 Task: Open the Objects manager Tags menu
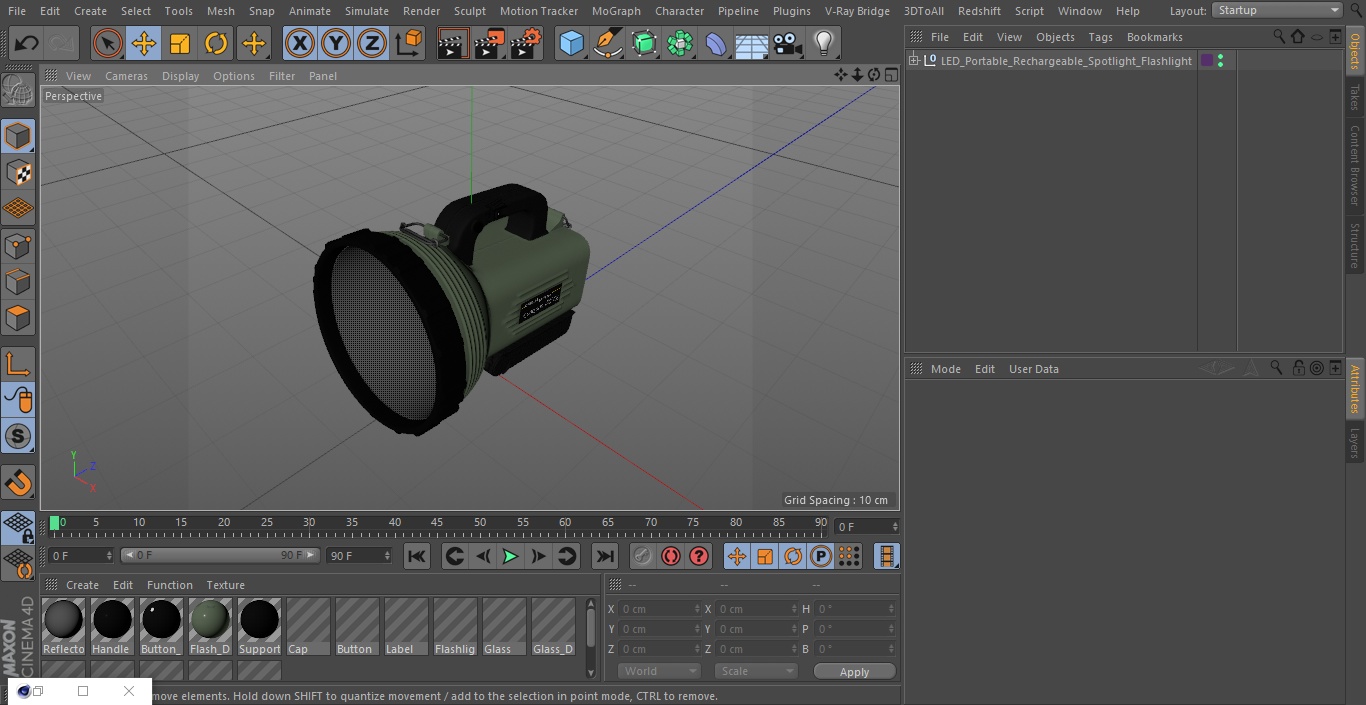(1100, 37)
